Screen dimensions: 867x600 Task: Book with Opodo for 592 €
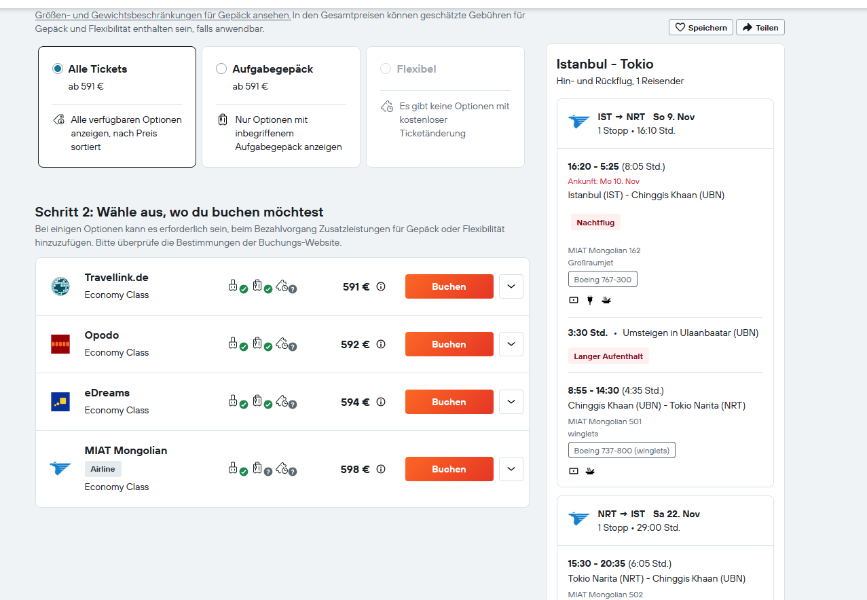(x=449, y=344)
